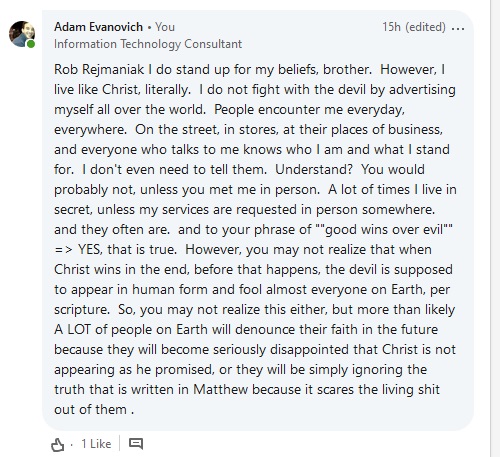Click the word Matthew in the comment
Screen dimensions: 500x457
pos(221,389)
